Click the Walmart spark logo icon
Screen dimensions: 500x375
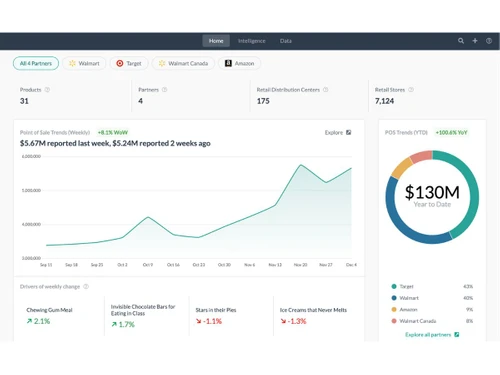(x=72, y=63)
